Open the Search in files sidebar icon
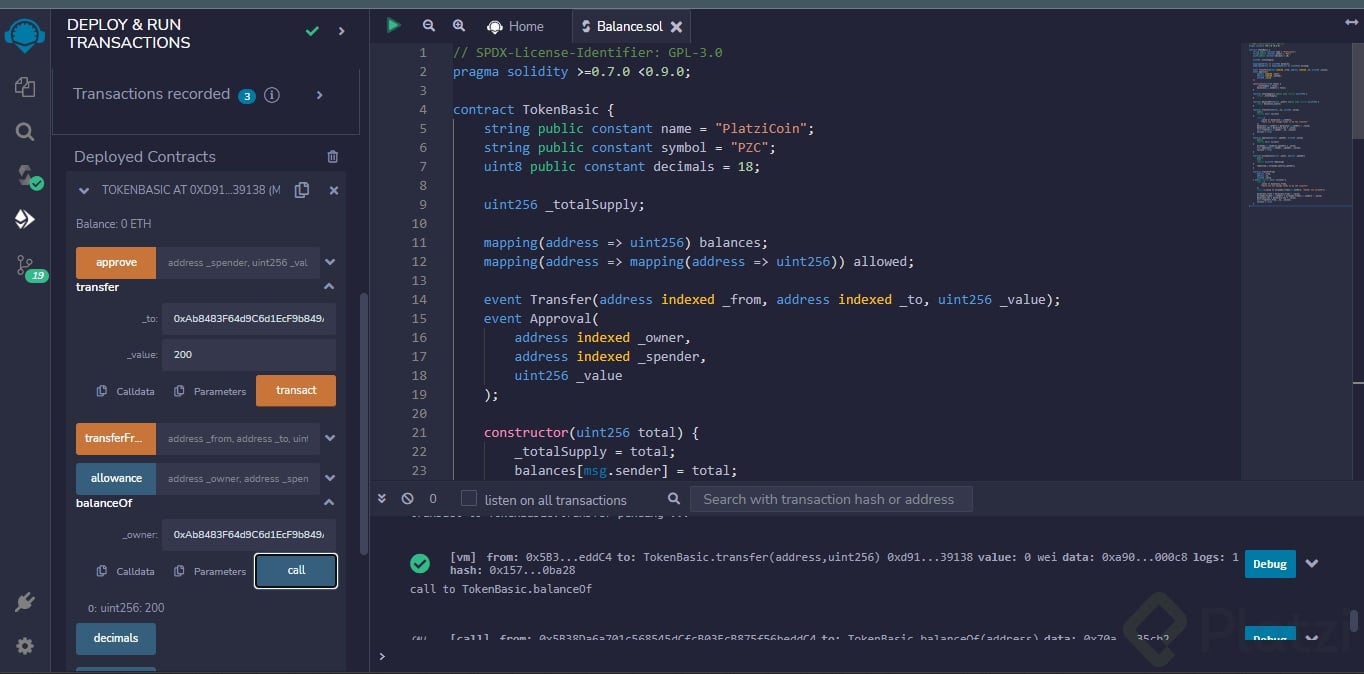 [x=25, y=131]
